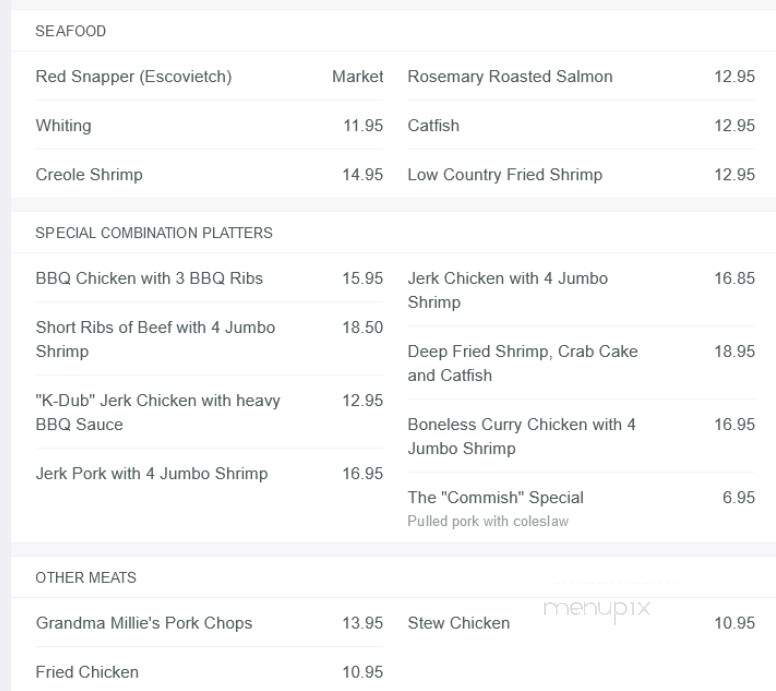Select the Stew Chicken item

tap(459, 623)
